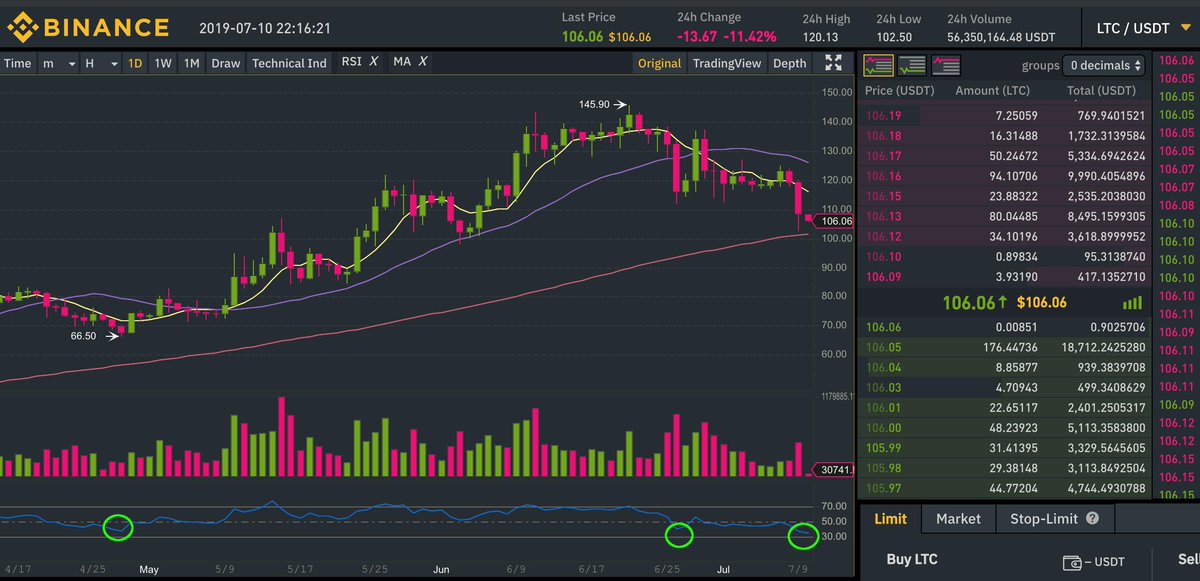Click the Binance logo
Image resolution: width=1200 pixels, height=581 pixels.
[x=89, y=26]
